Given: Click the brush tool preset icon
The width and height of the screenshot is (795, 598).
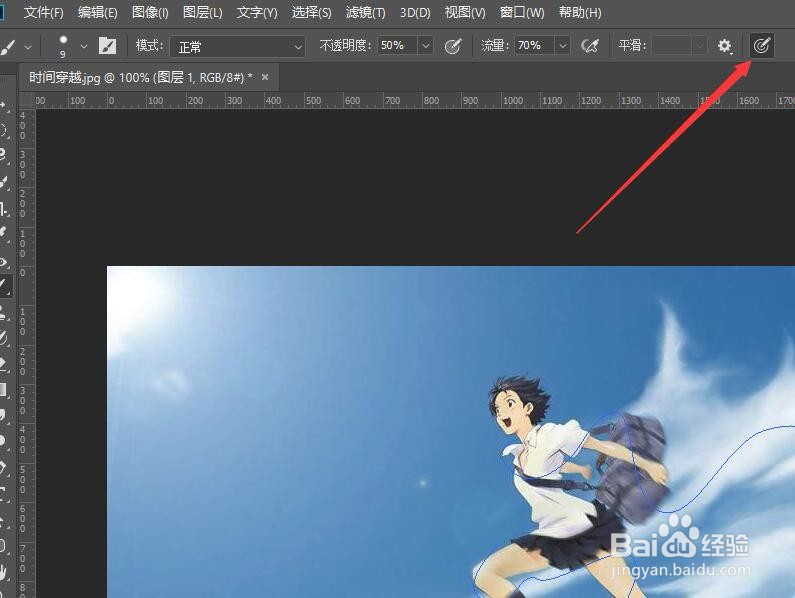Looking at the screenshot, I should (x=8, y=47).
